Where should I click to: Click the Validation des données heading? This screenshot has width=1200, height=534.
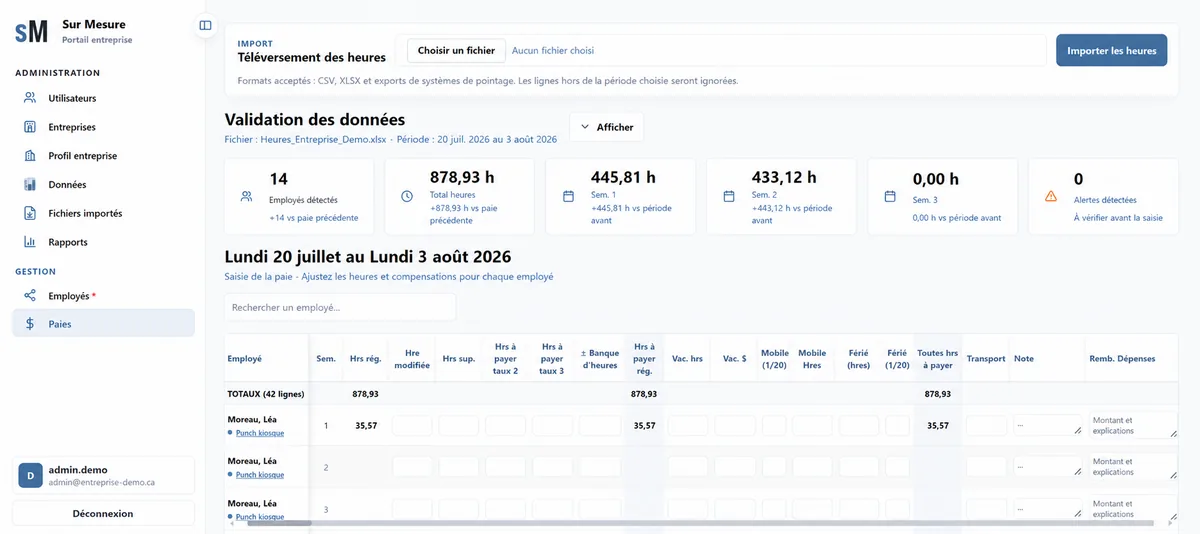coord(315,120)
